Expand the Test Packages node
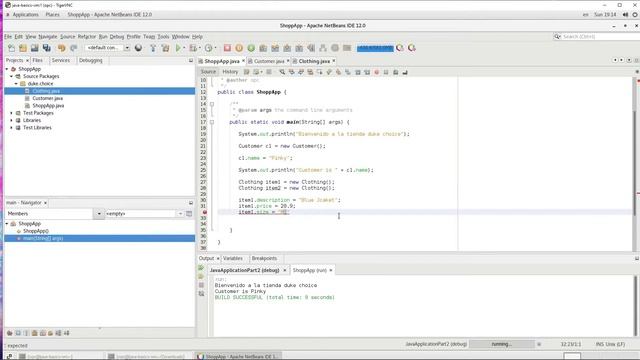This screenshot has width=640, height=360. (x=11, y=113)
